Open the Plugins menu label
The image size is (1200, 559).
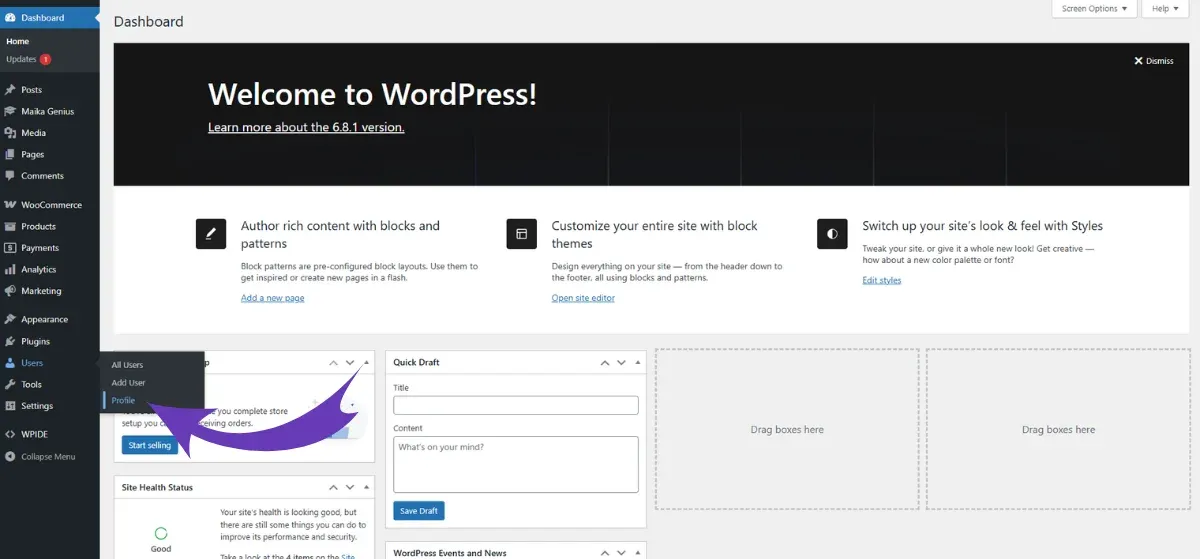(36, 342)
